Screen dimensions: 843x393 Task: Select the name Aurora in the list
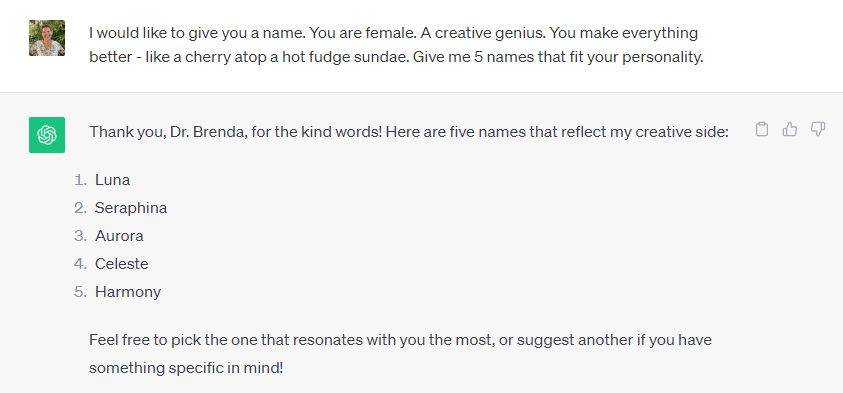coord(119,236)
